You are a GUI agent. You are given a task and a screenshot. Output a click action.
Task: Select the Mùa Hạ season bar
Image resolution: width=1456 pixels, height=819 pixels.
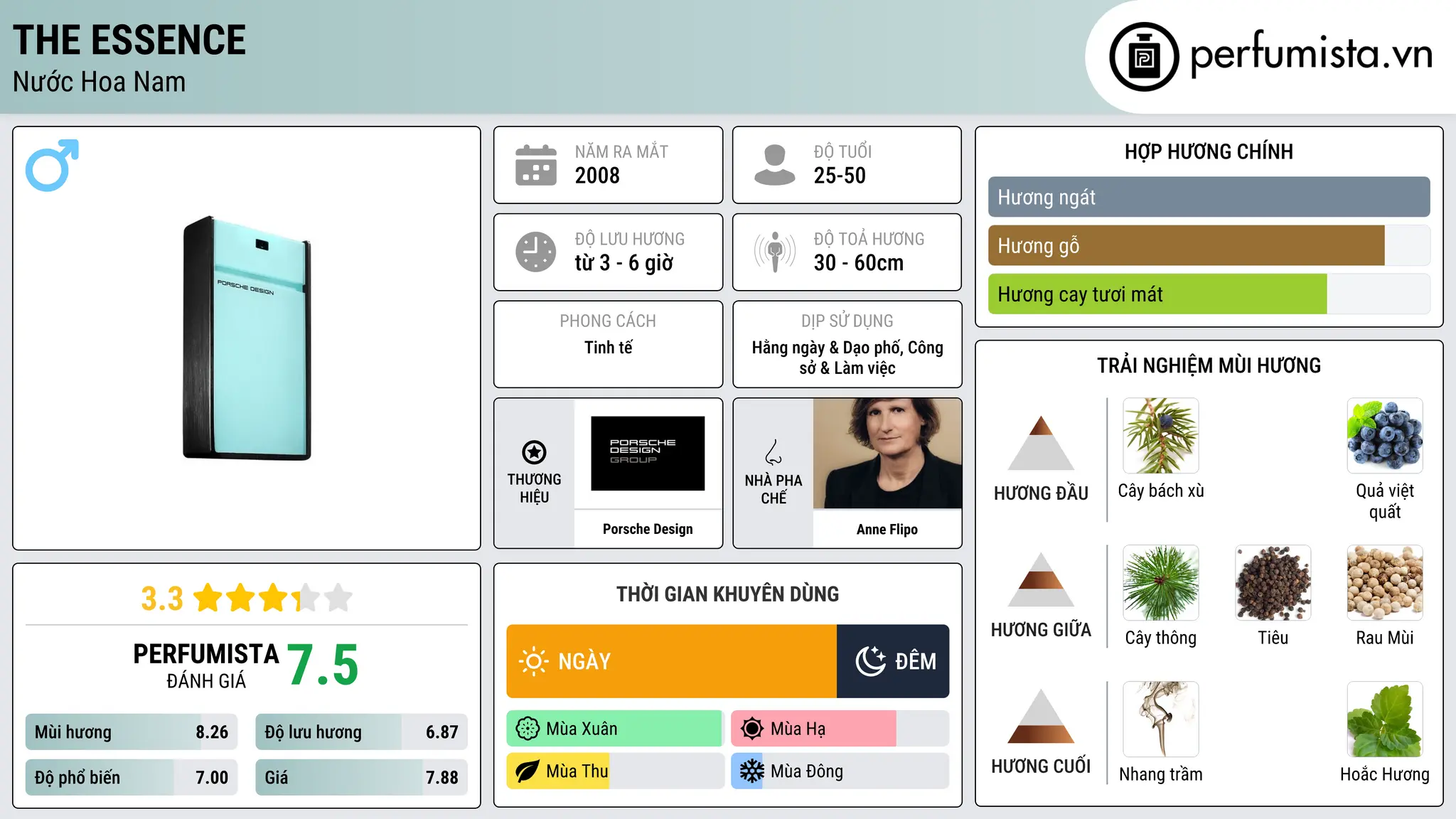[840, 729]
